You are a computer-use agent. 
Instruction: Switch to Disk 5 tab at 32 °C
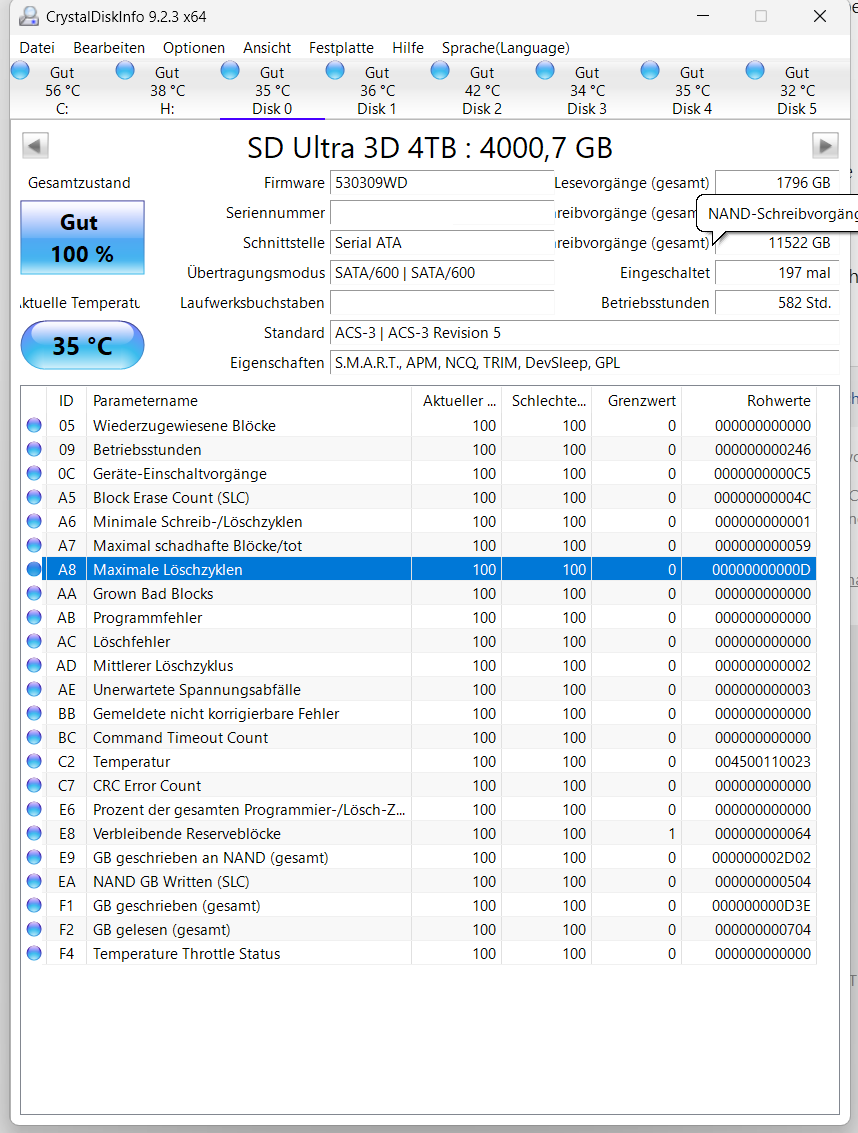797,90
